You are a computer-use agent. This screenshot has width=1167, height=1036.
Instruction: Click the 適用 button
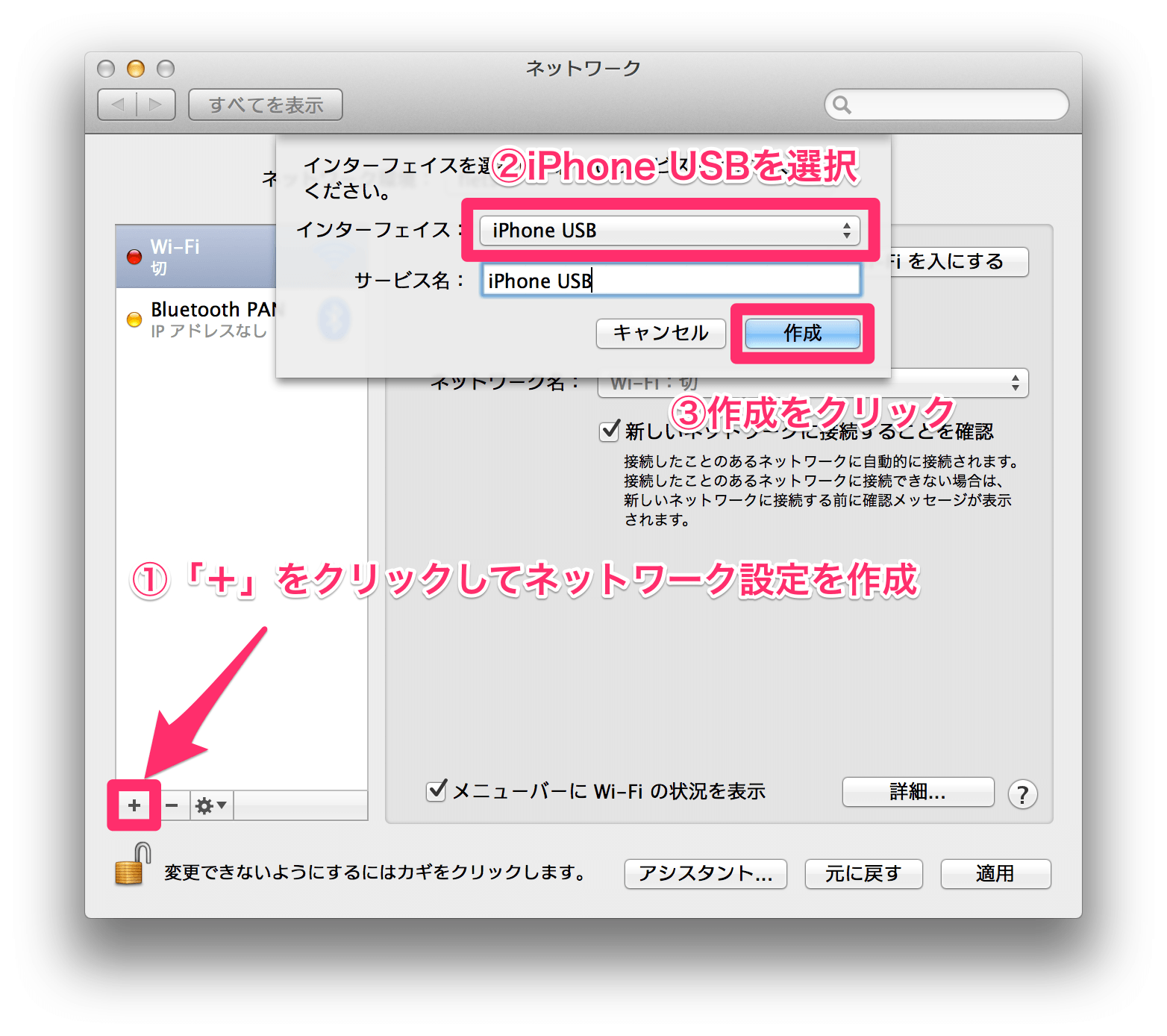995,873
